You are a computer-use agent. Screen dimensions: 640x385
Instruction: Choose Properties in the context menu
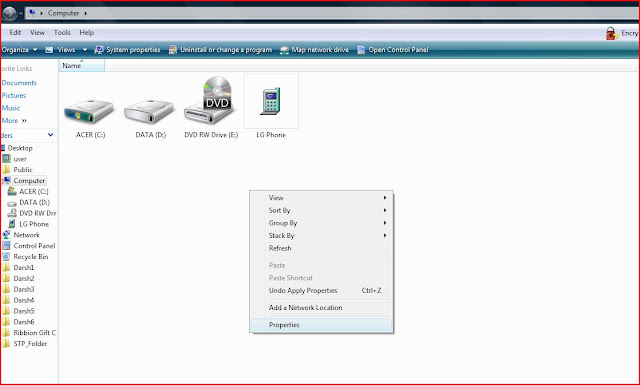322,325
